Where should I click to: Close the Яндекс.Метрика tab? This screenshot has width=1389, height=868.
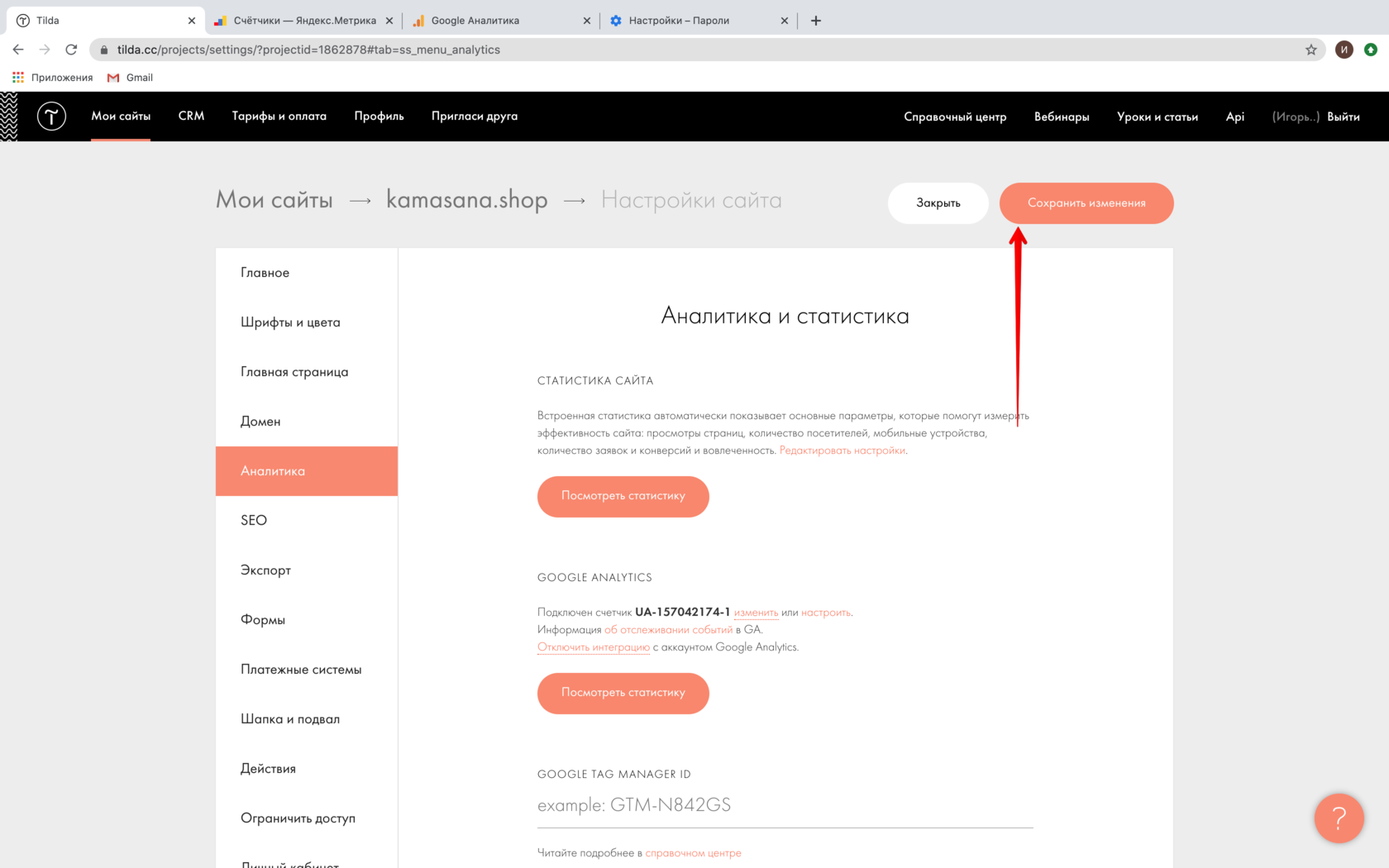tap(389, 21)
